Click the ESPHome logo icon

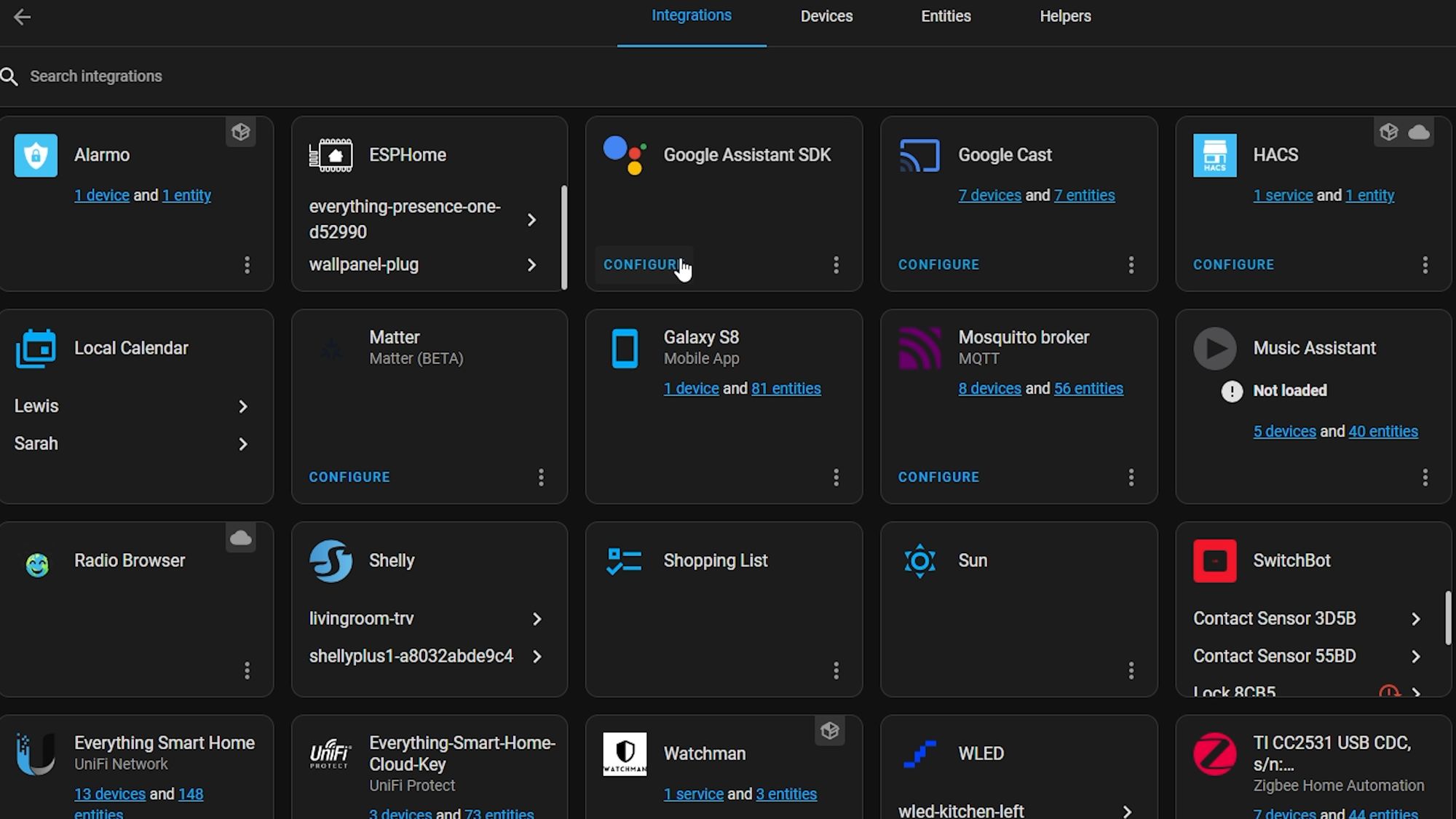pos(331,155)
